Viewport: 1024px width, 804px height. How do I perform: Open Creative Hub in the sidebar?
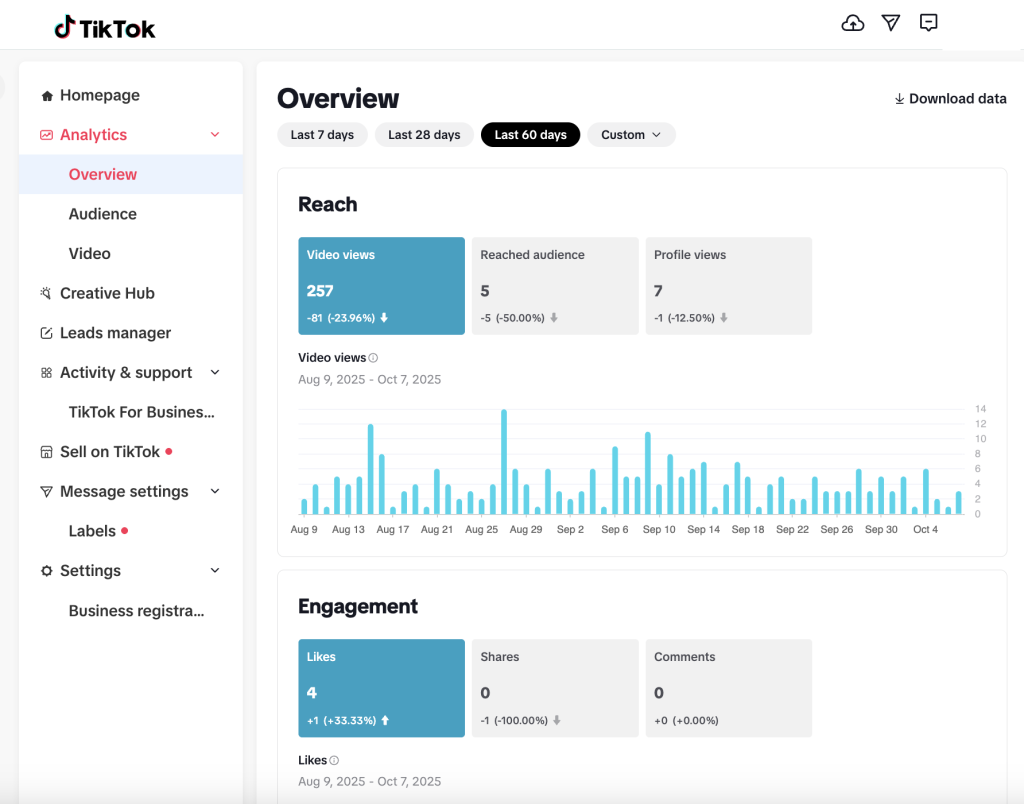tap(107, 294)
